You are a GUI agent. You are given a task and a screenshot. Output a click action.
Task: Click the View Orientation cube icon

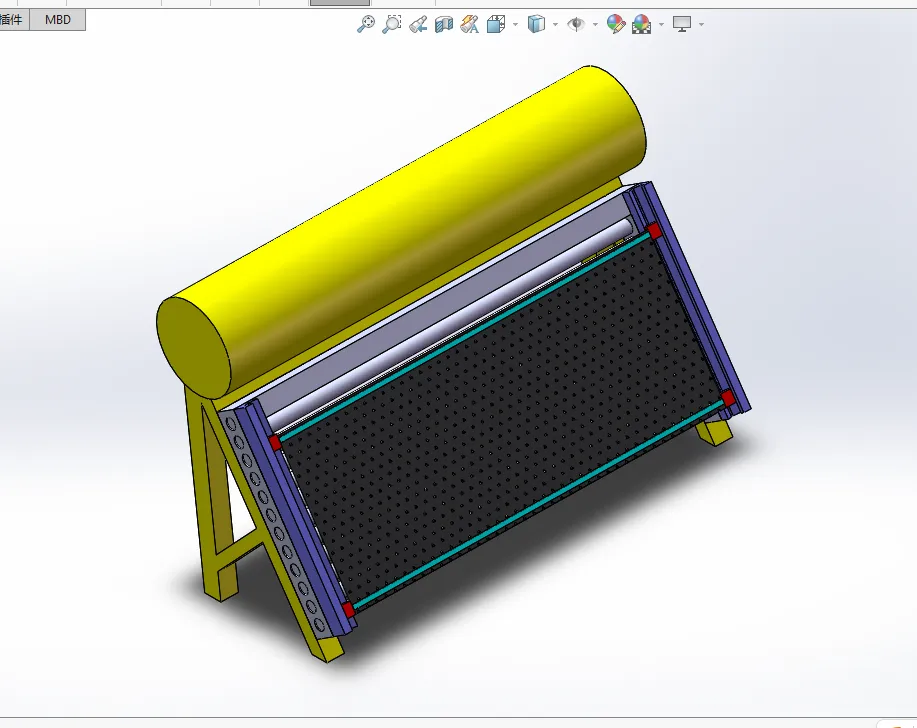tap(496, 24)
